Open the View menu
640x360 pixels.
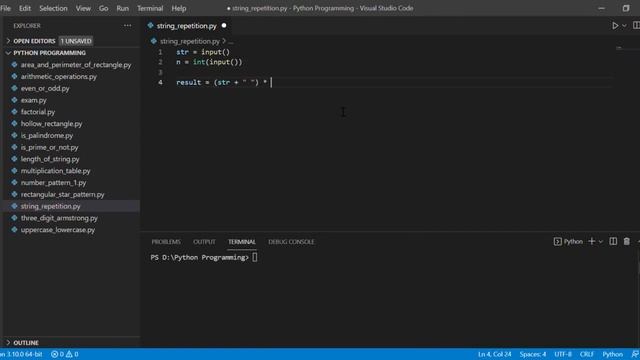(83, 8)
